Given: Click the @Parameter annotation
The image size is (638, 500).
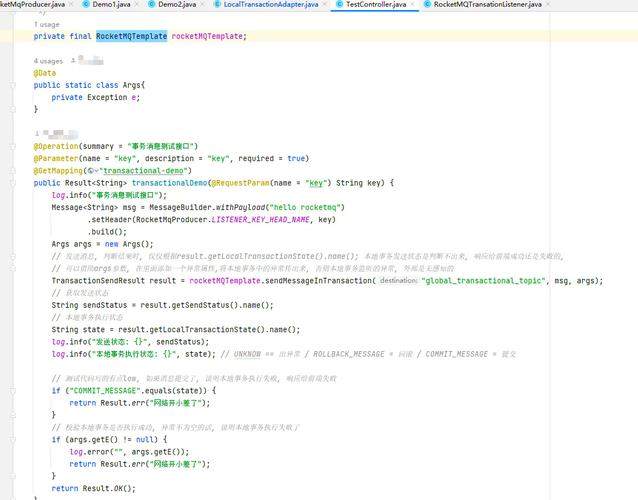Looking at the screenshot, I should click(x=56, y=158).
